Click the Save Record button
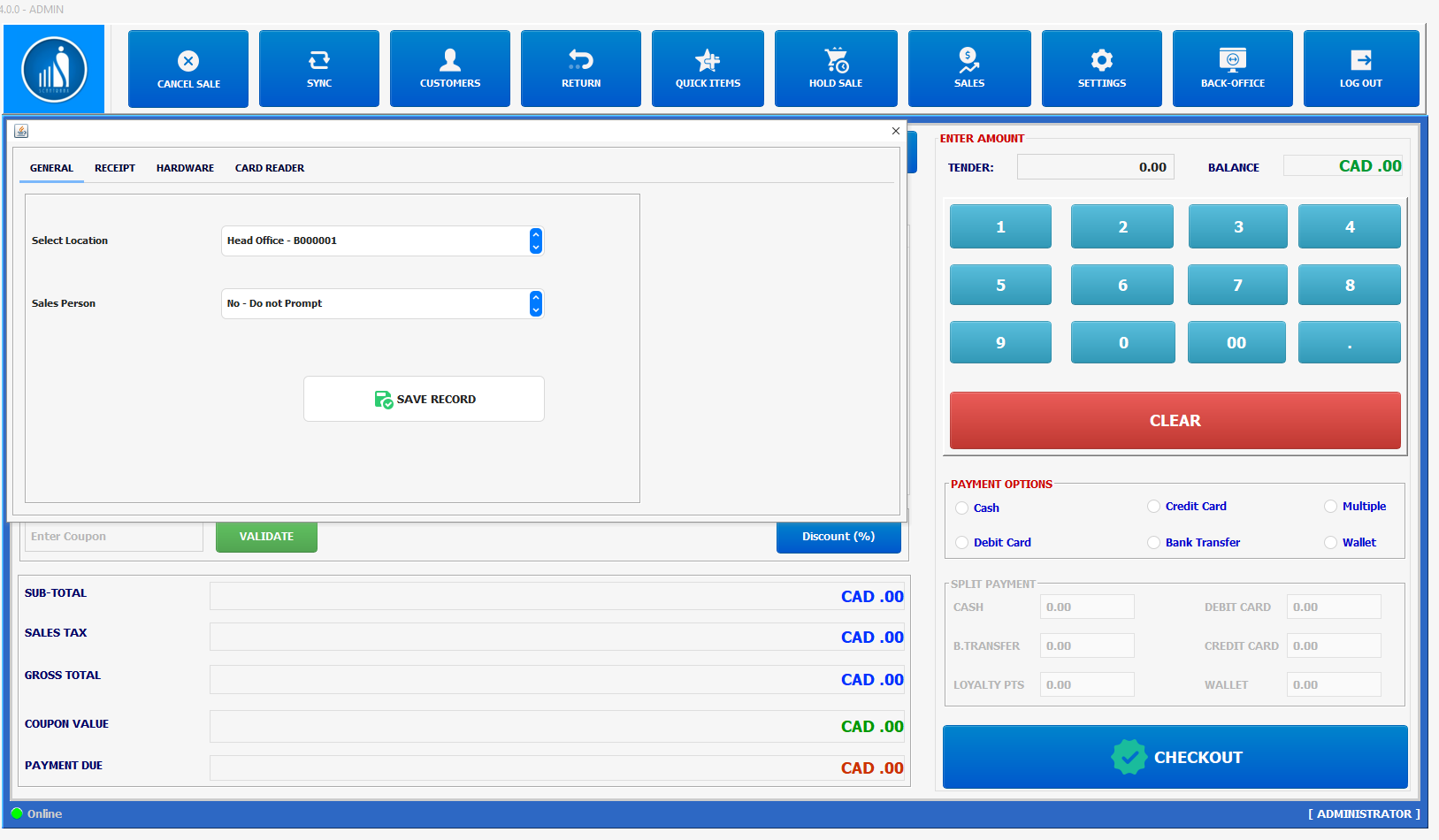Image resolution: width=1439 pixels, height=840 pixels. click(x=424, y=400)
